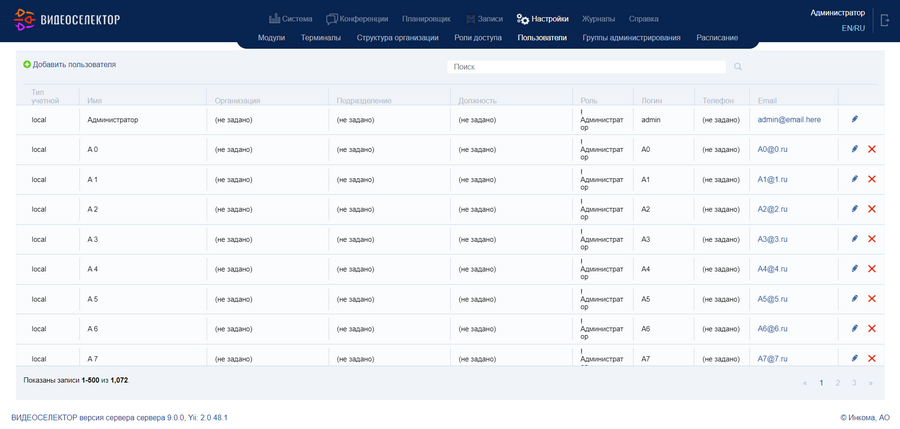The height and width of the screenshot is (429, 900).
Task: Click the Videoselector logo
Action: [67, 19]
